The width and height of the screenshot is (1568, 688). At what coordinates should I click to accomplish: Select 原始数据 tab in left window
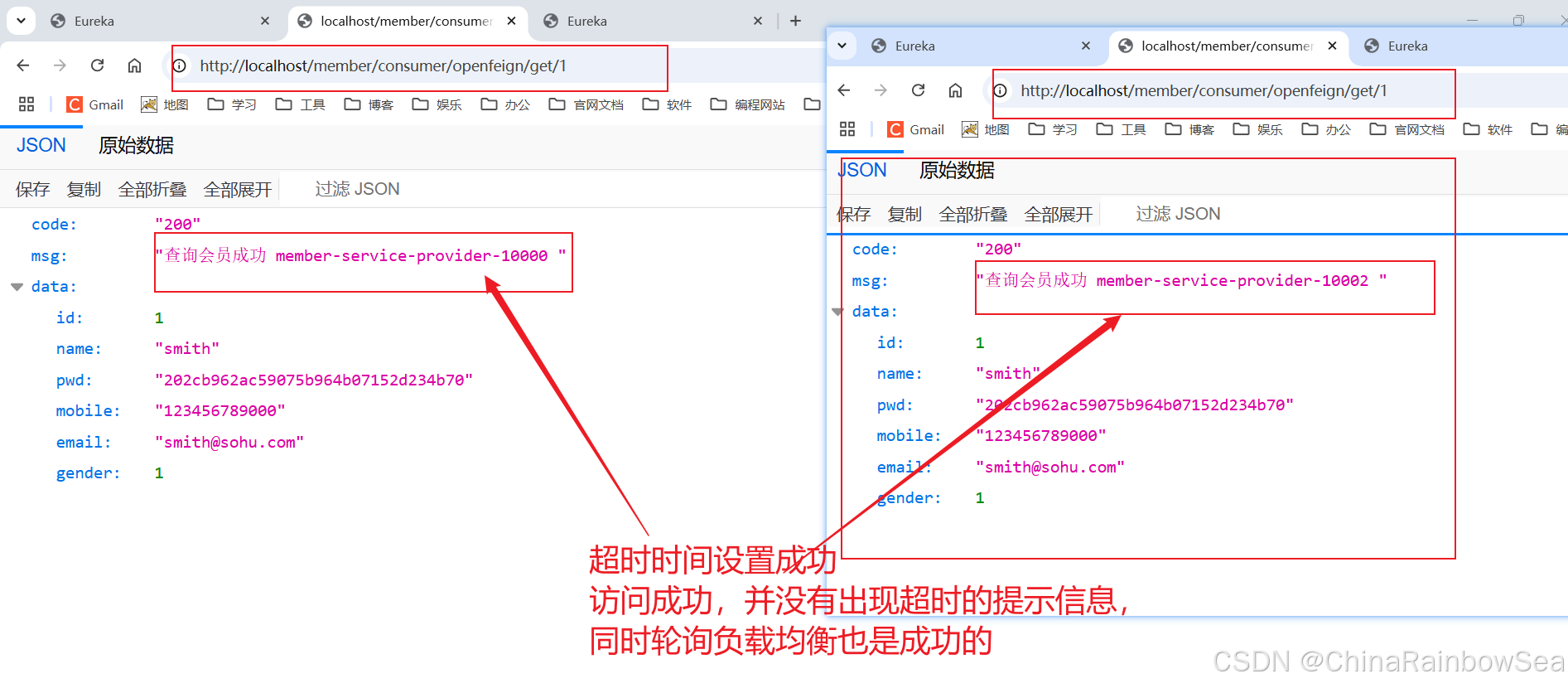click(x=136, y=145)
